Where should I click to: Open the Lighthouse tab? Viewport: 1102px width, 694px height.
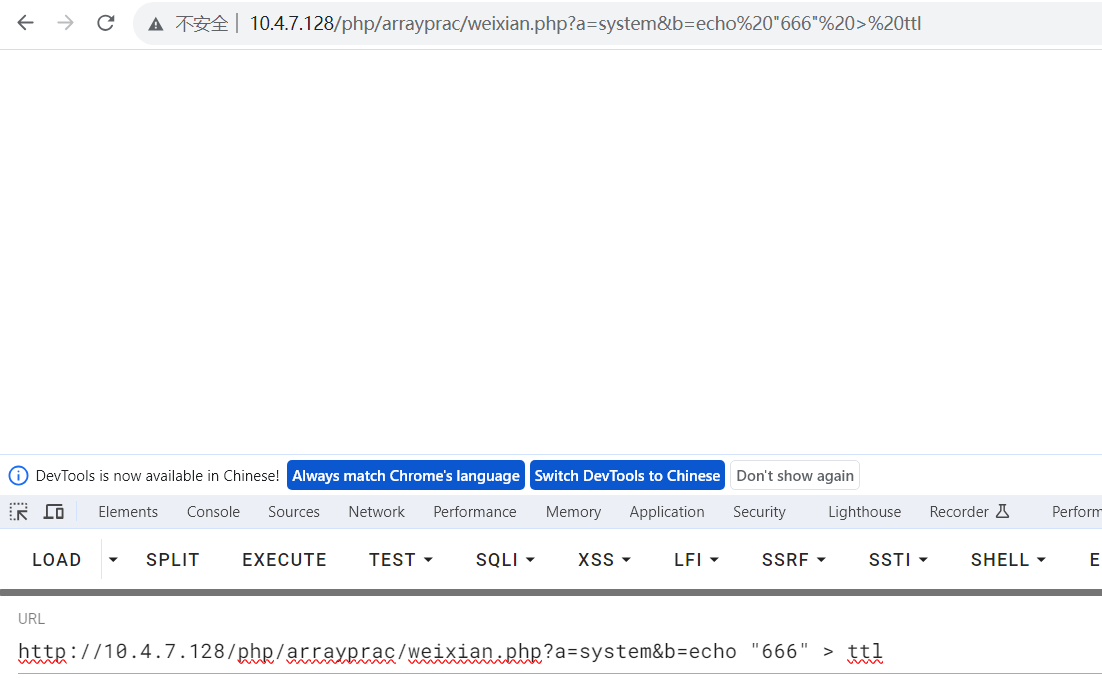864,512
